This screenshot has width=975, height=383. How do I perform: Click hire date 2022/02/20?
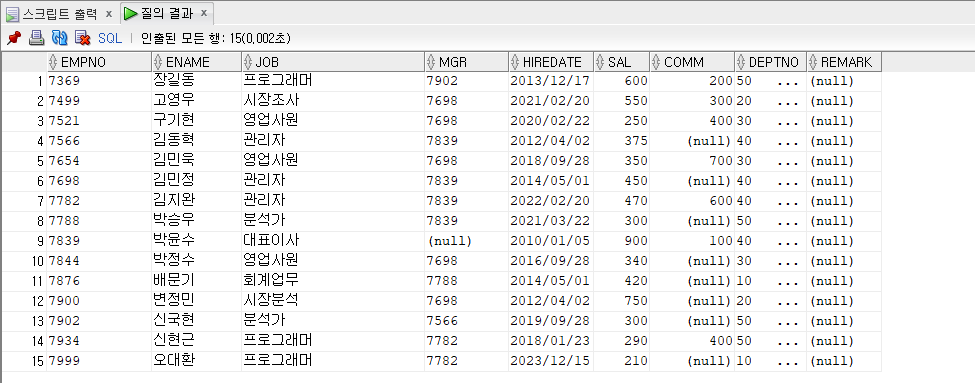(550, 201)
